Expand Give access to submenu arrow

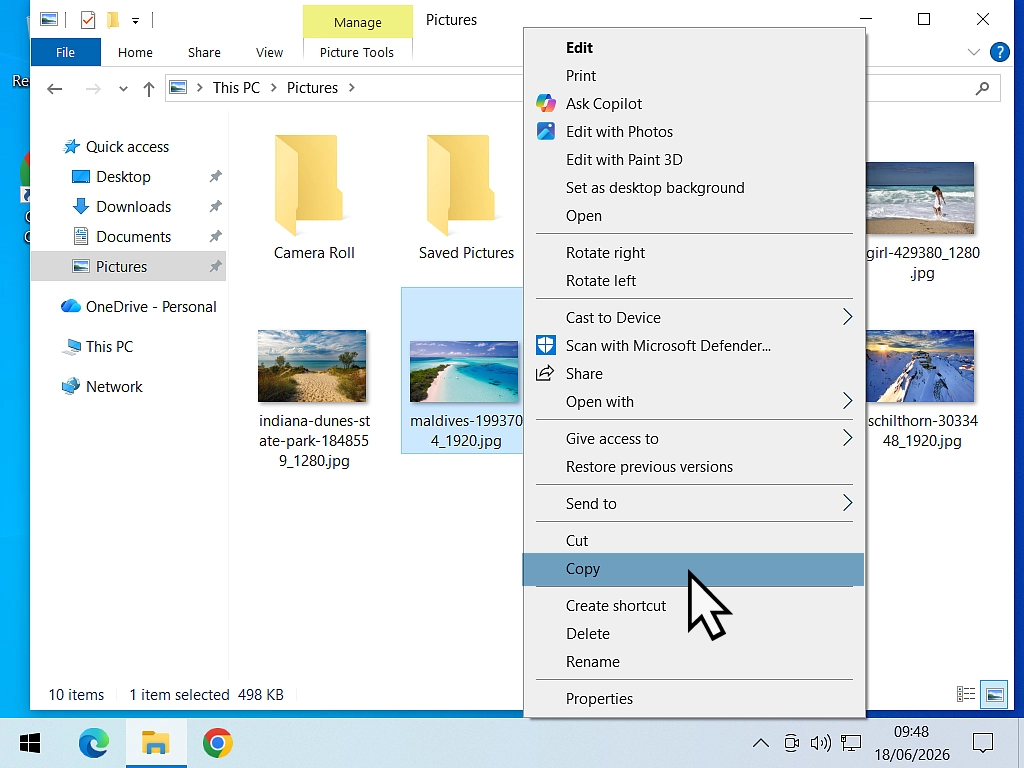[847, 438]
